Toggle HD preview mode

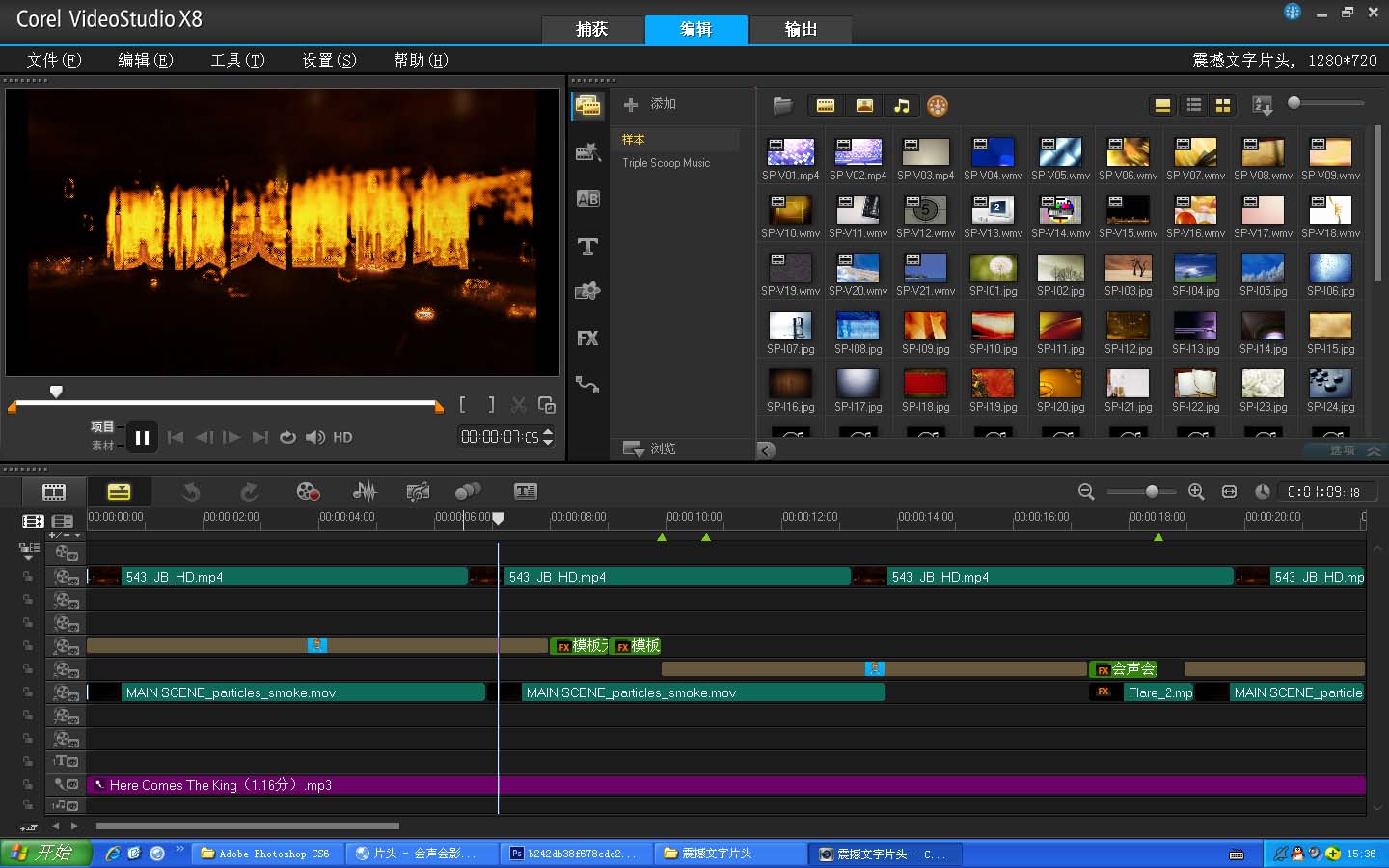coord(342,437)
